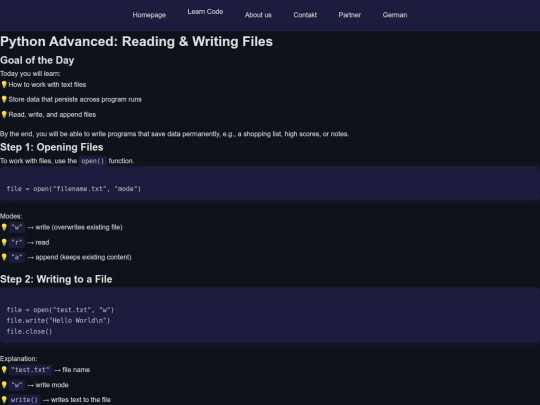Viewport: 540px width, 405px height.
Task: Click the inline open() code tag
Action: [x=93, y=161]
